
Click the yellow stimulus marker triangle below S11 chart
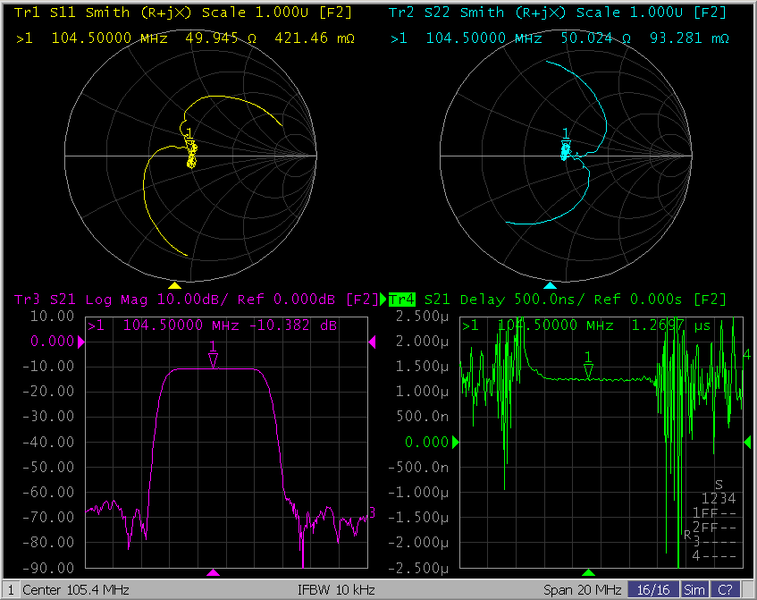(175, 285)
